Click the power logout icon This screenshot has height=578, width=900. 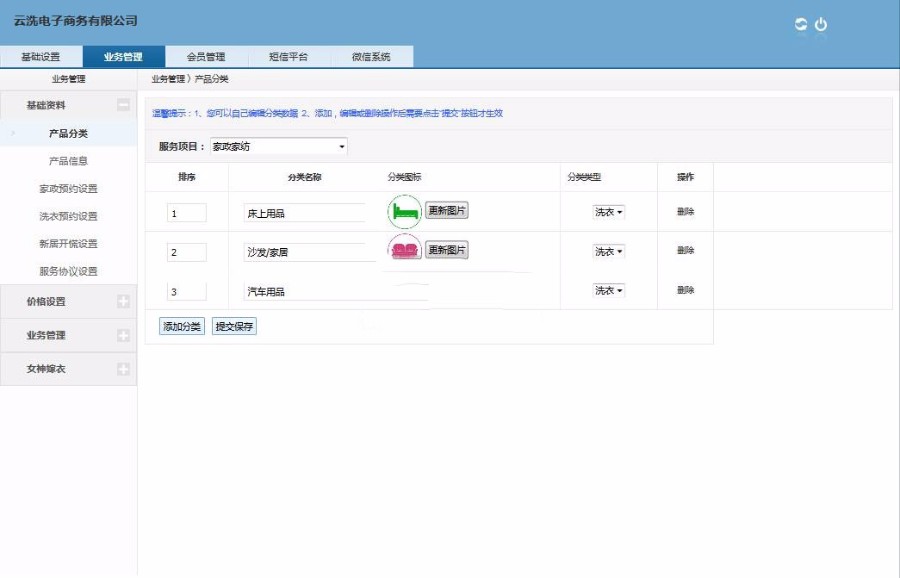pyautogui.click(x=821, y=24)
